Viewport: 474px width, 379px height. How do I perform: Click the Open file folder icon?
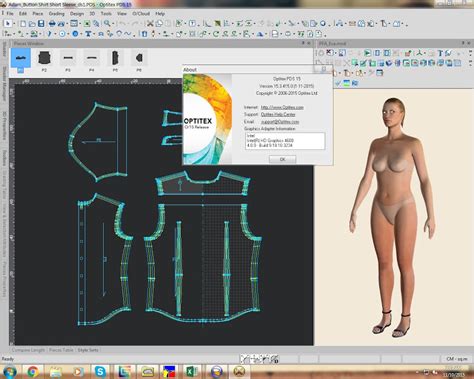click(32, 23)
